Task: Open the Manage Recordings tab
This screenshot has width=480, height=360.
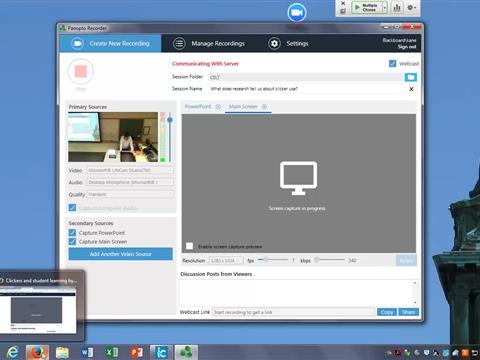Action: tap(209, 43)
